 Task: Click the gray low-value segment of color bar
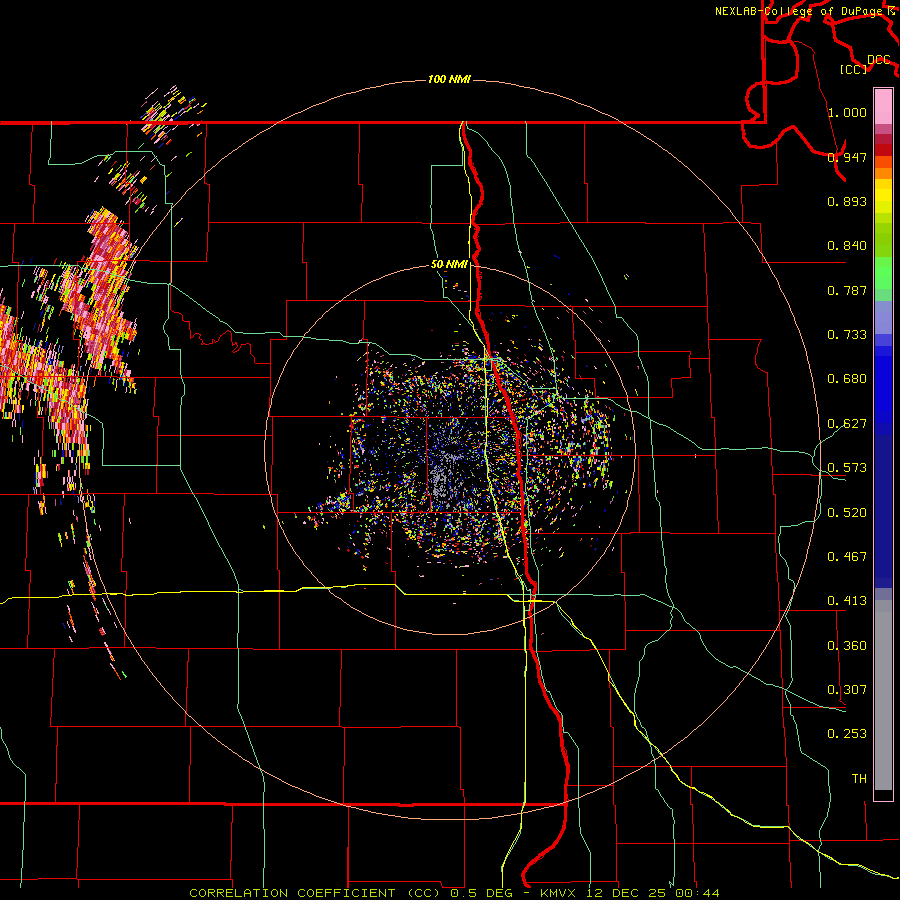[x=883, y=695]
